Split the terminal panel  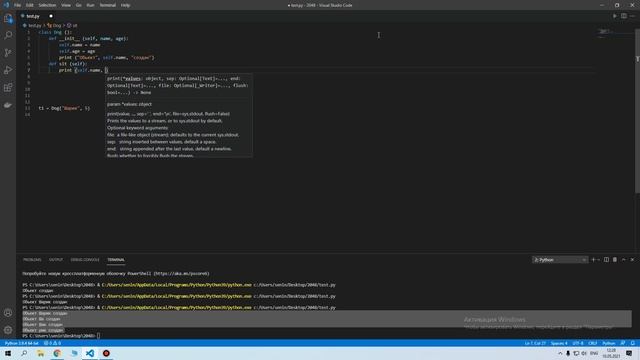point(606,260)
